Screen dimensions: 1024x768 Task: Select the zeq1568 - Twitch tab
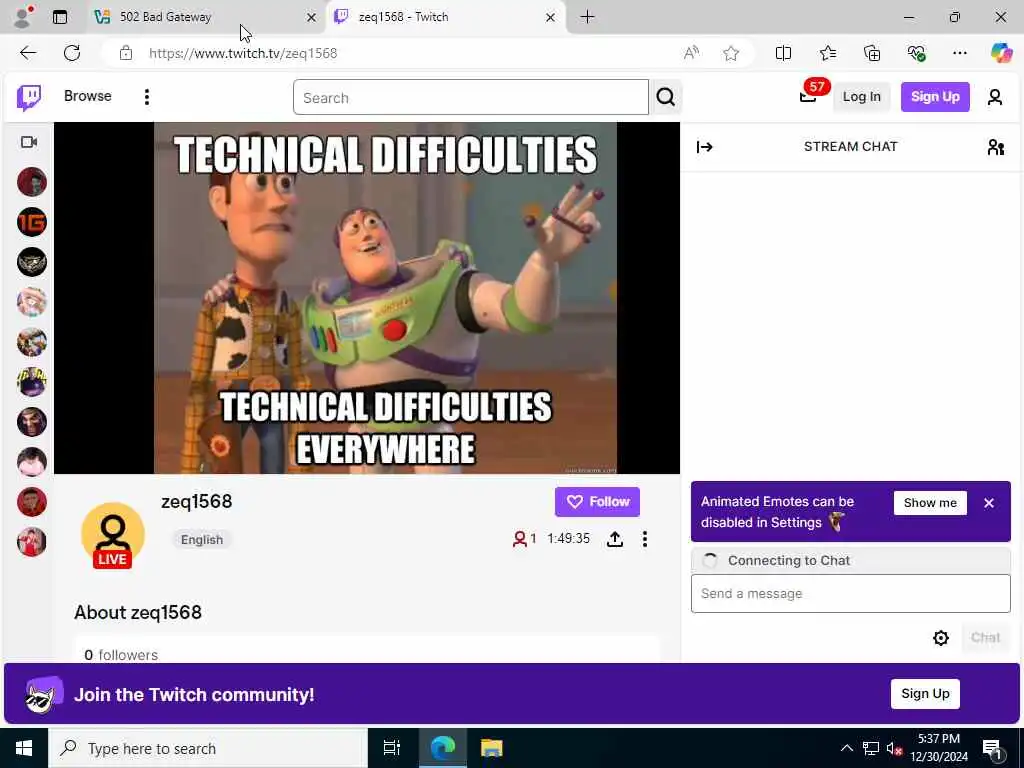click(445, 17)
